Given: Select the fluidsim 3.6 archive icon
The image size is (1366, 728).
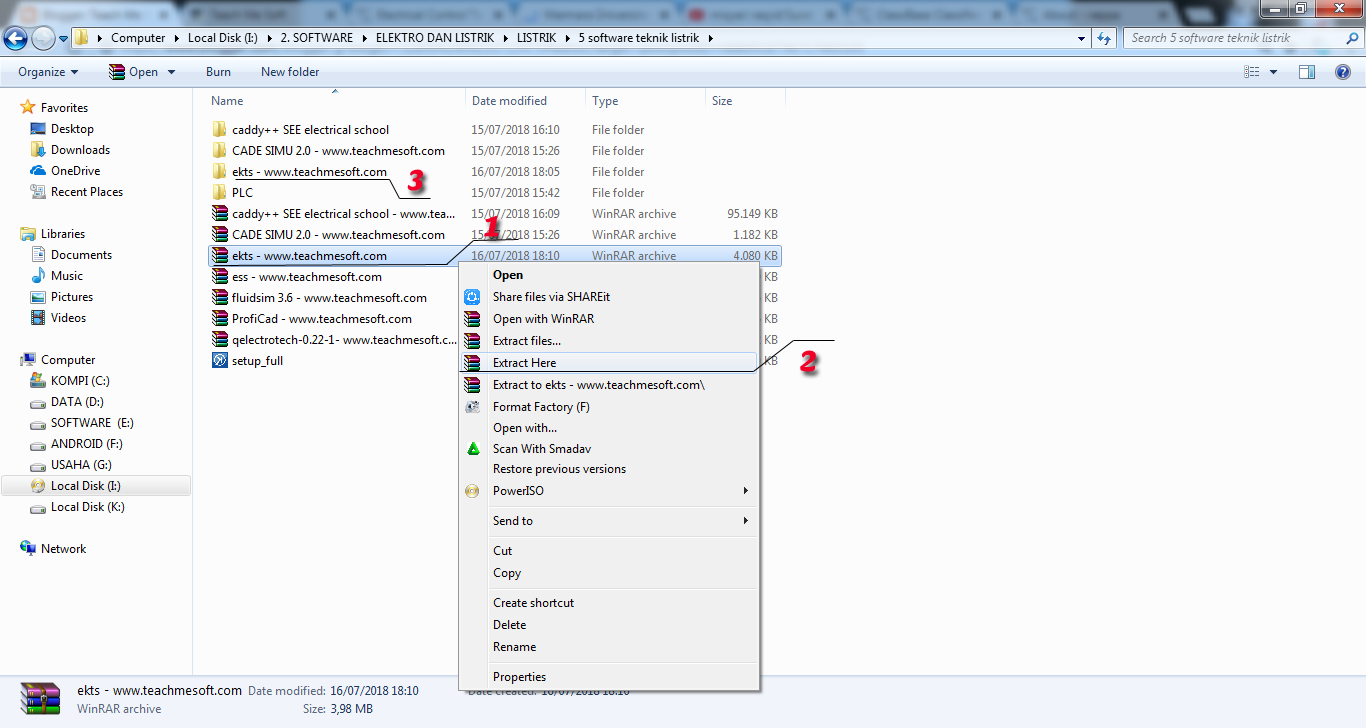Looking at the screenshot, I should pyautogui.click(x=220, y=298).
